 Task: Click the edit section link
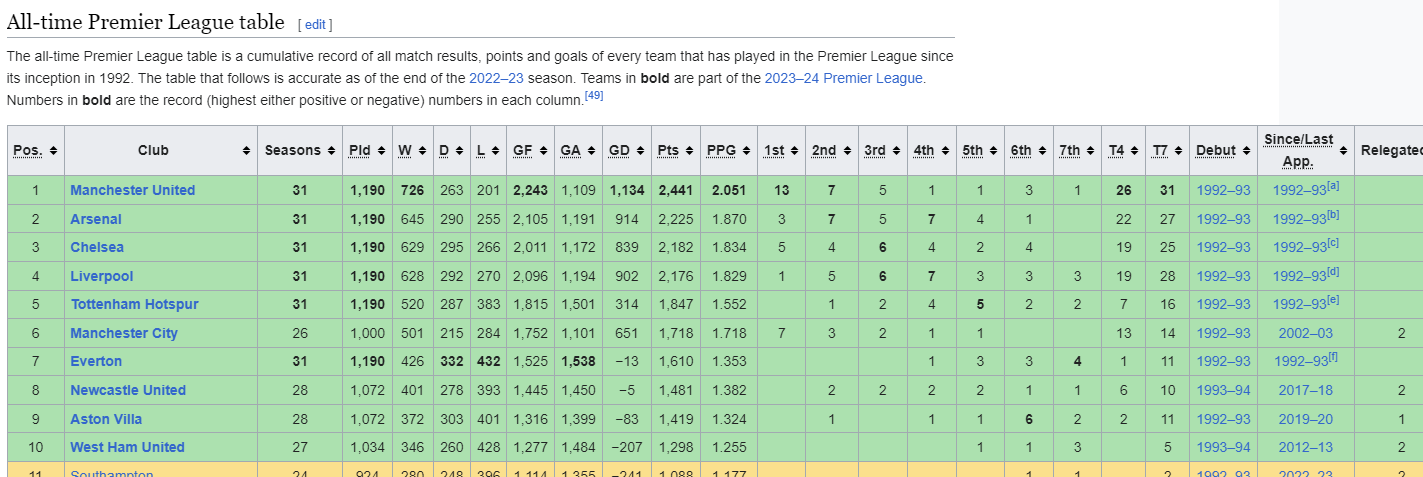coord(315,24)
